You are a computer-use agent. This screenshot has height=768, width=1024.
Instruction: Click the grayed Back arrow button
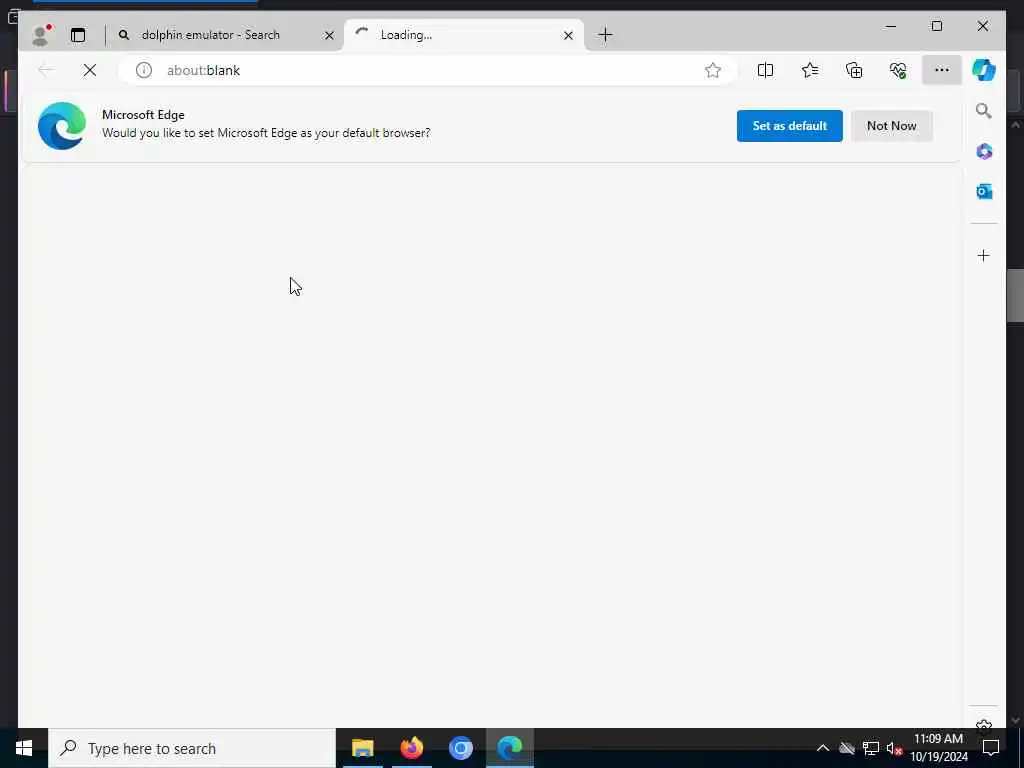[x=46, y=70]
